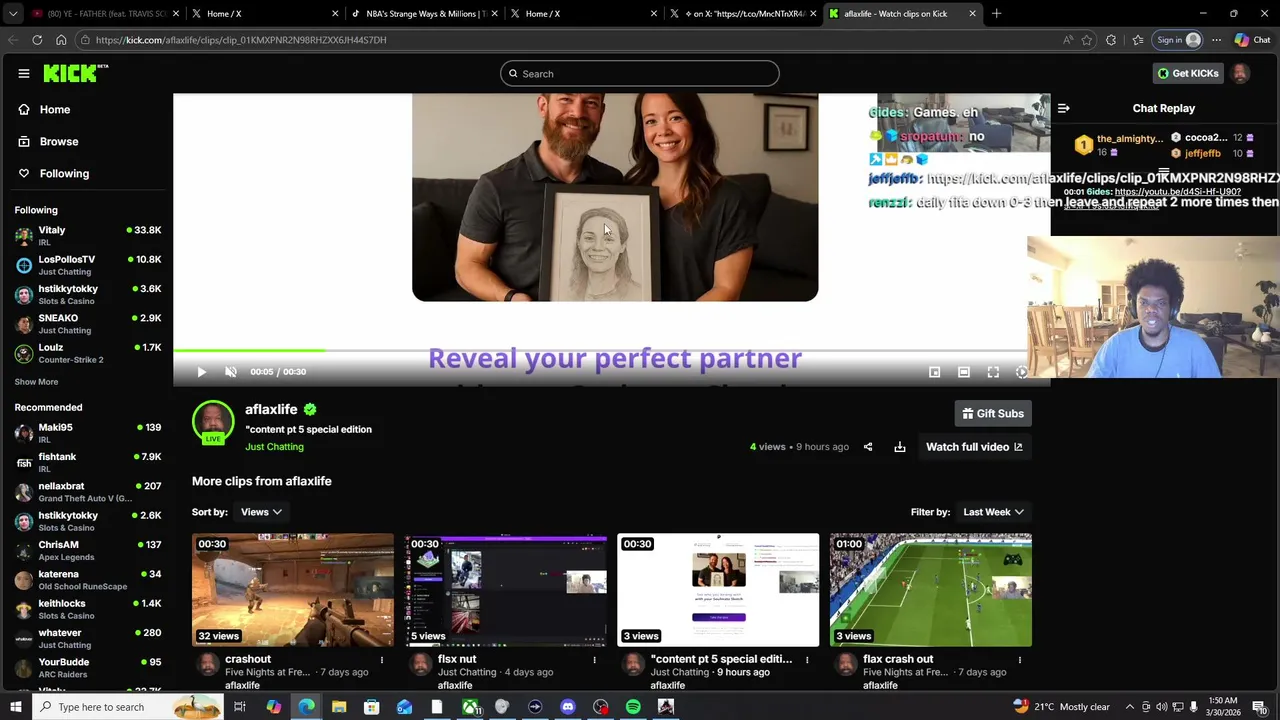Open a new browser tab
The height and width of the screenshot is (720, 1280).
tap(996, 14)
